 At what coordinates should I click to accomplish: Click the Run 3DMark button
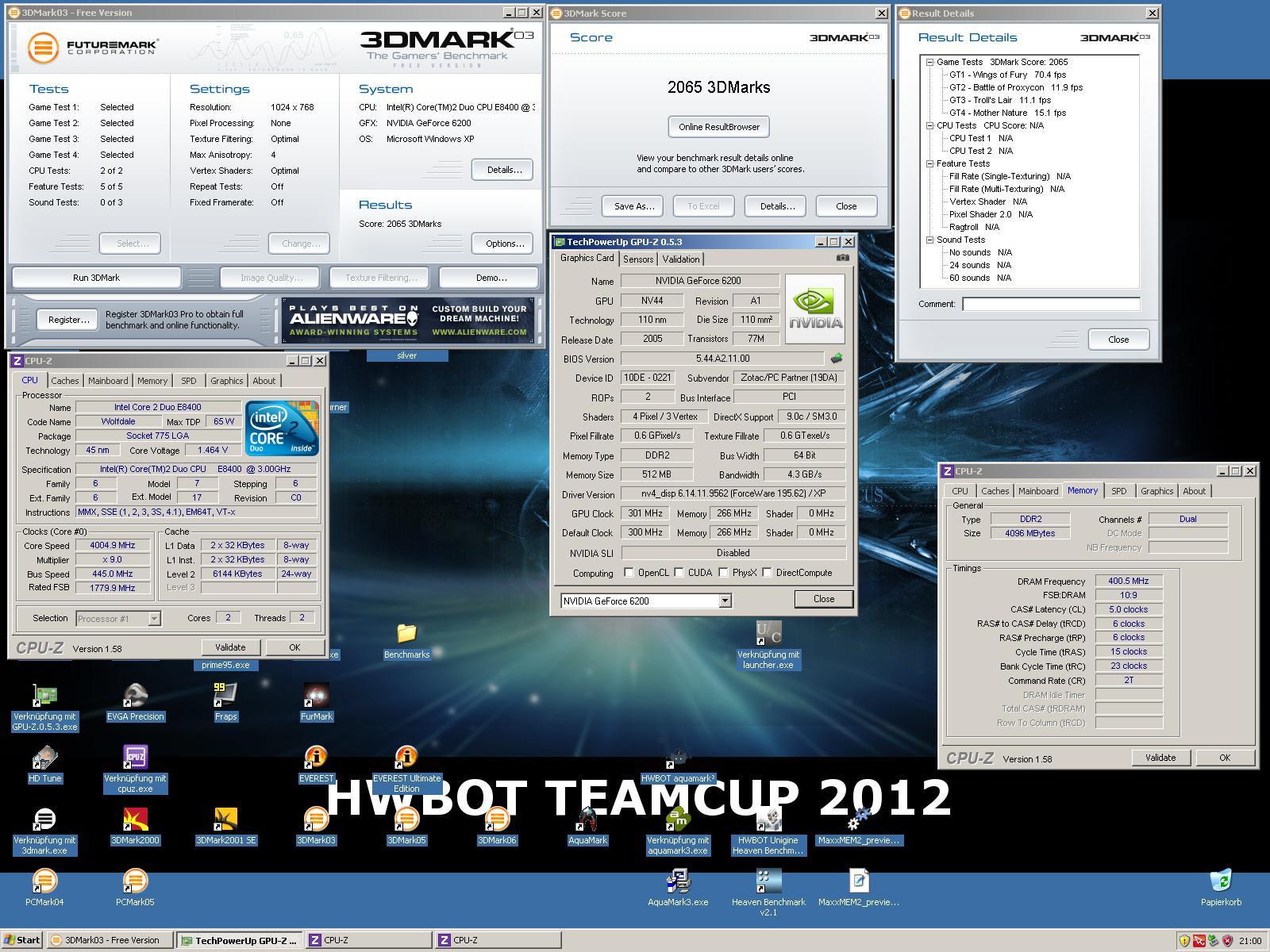[x=96, y=278]
